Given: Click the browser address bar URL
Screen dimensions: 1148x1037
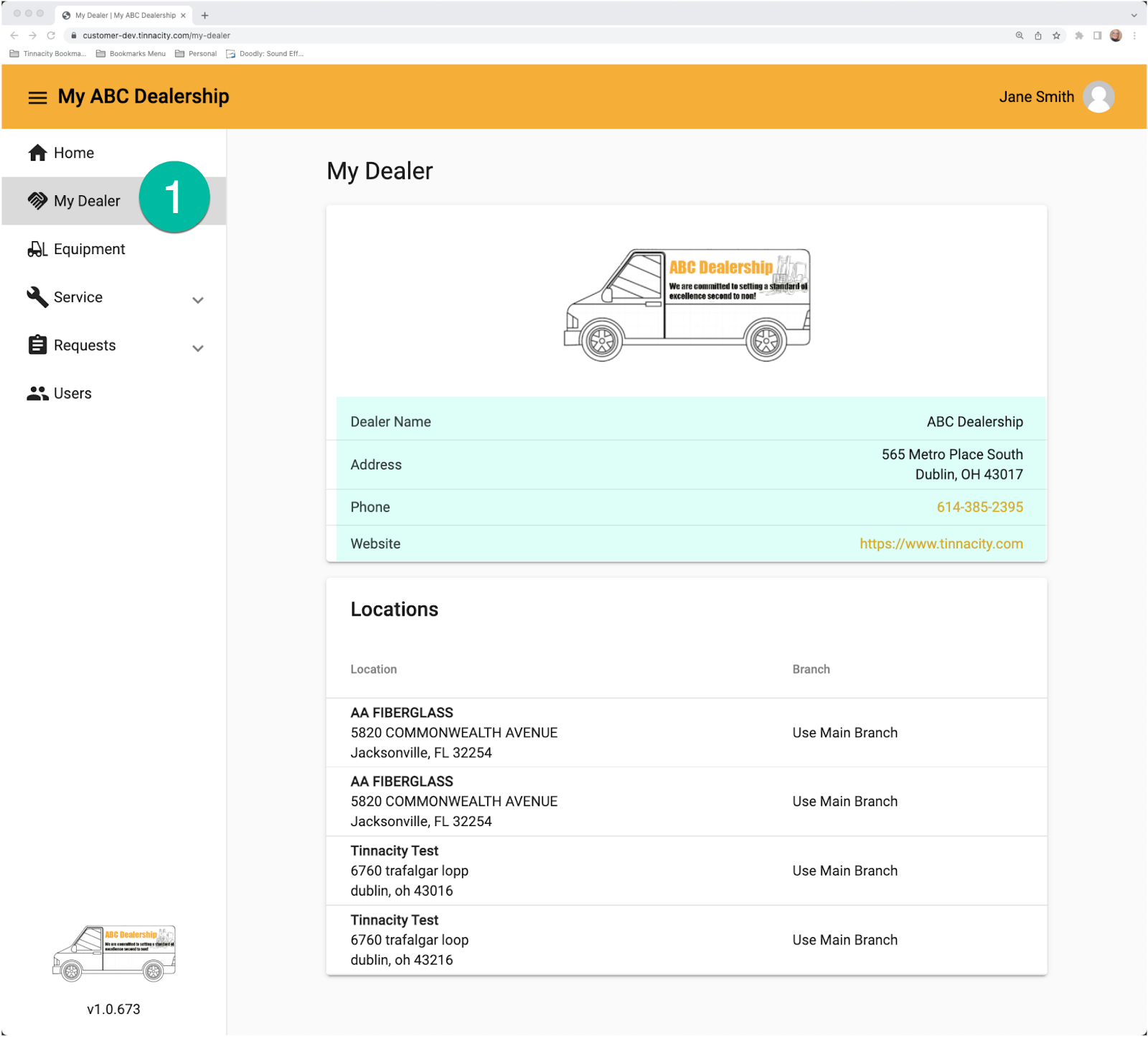Looking at the screenshot, I should (x=156, y=35).
